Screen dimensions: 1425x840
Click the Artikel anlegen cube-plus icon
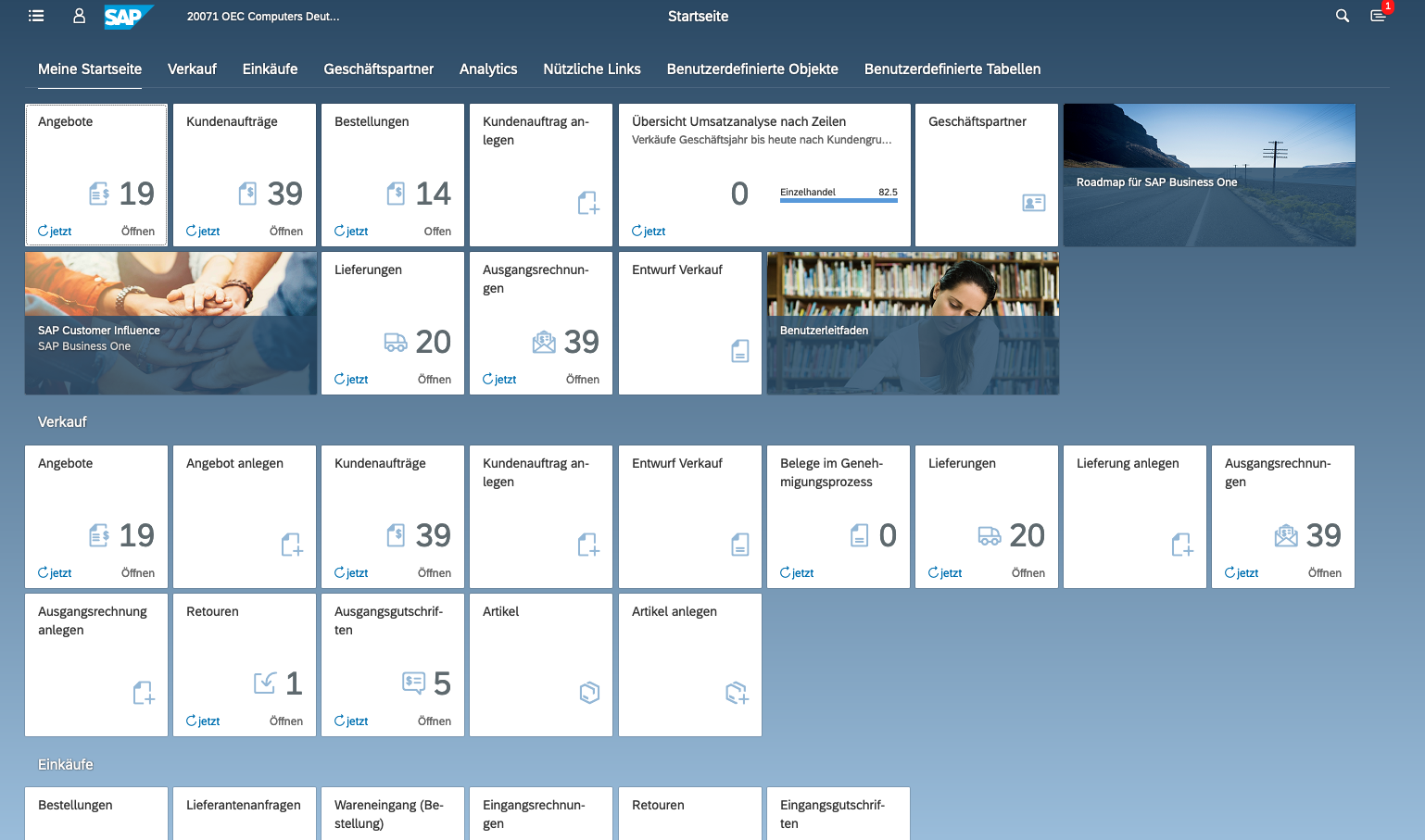737,693
